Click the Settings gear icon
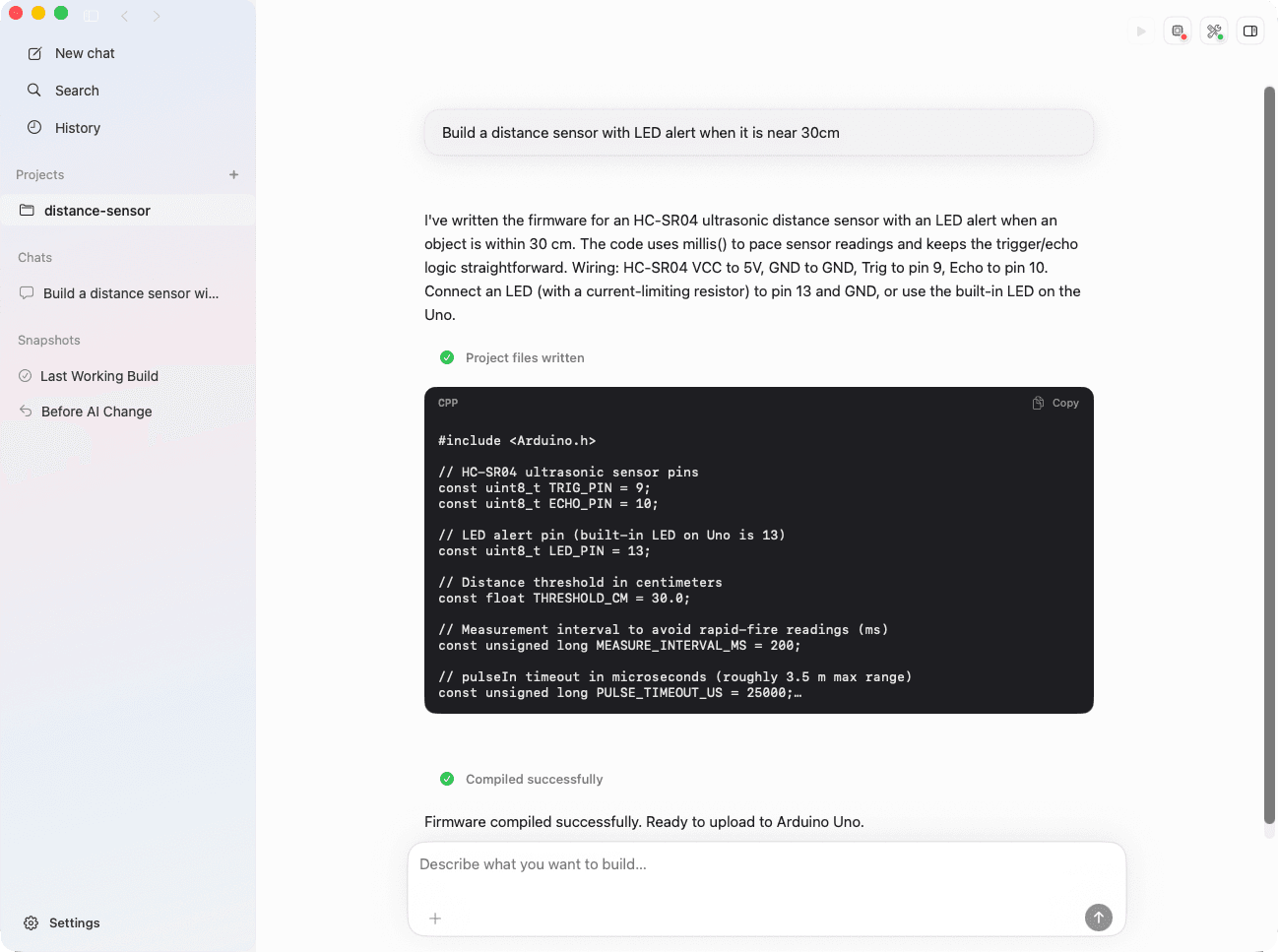Viewport: 1278px width, 952px height. click(32, 922)
